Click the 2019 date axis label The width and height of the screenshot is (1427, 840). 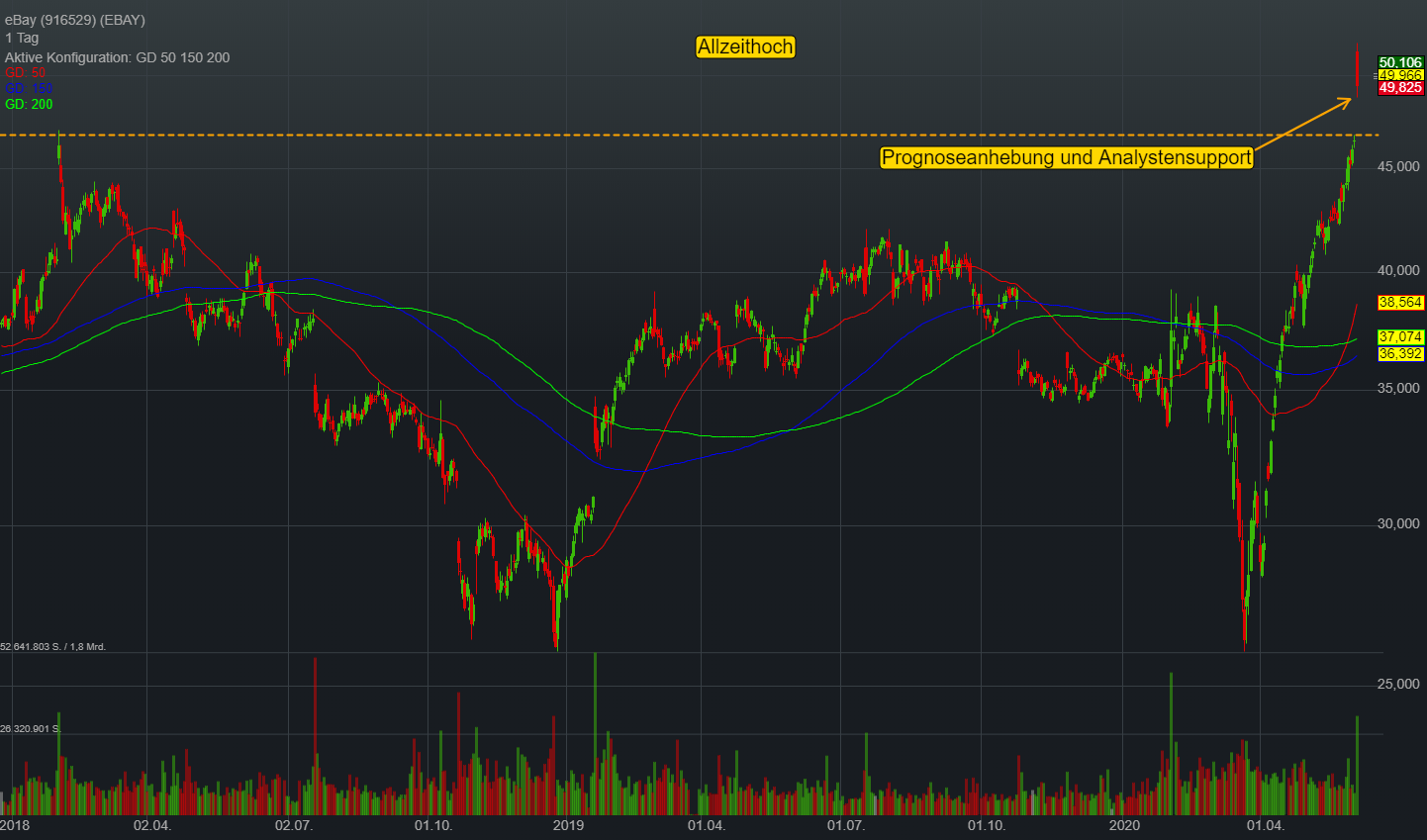(x=568, y=825)
